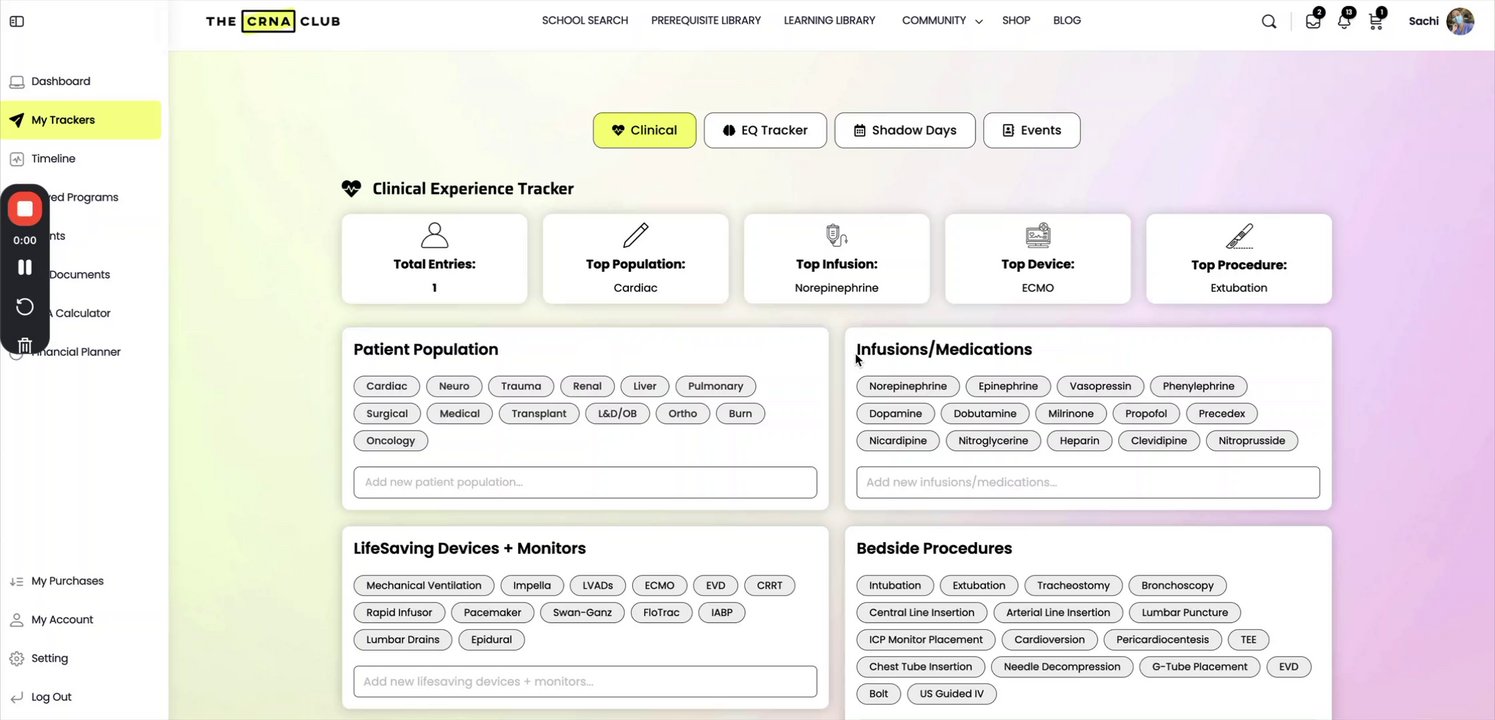Image resolution: width=1495 pixels, height=720 pixels.
Task: Open the messages inbox icon
Action: [x=1313, y=21]
